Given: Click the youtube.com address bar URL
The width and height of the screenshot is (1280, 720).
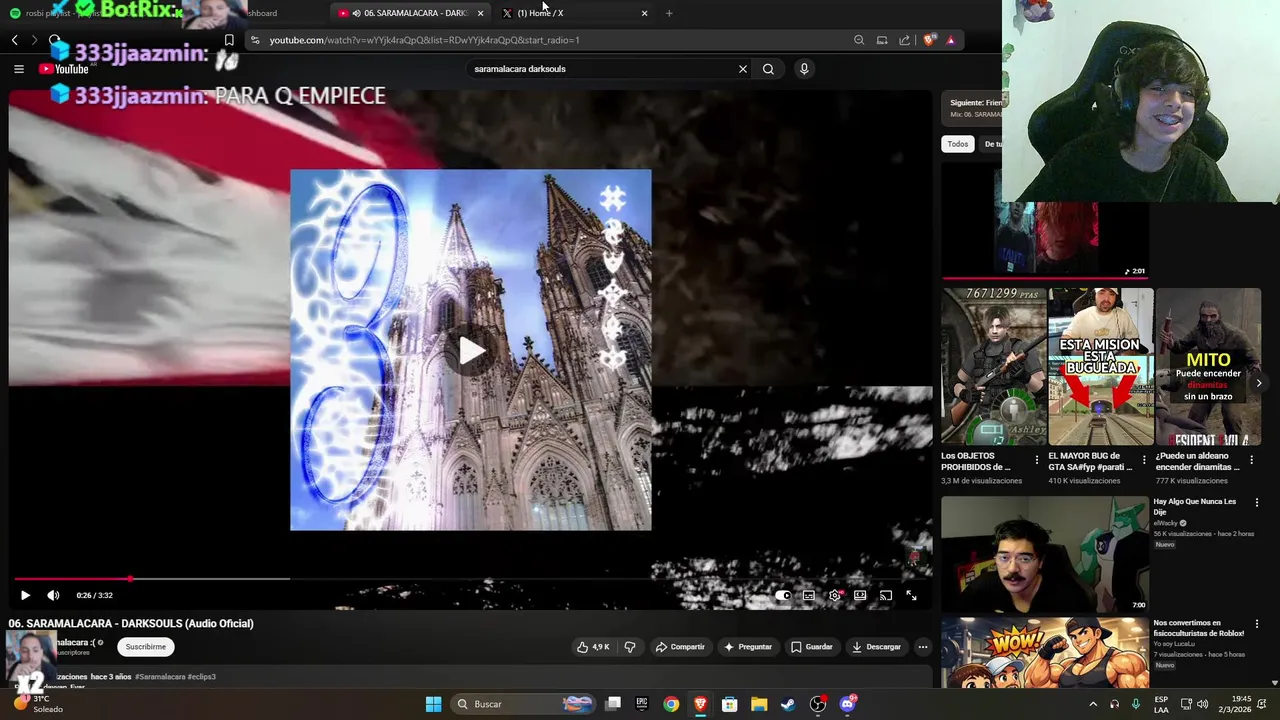Looking at the screenshot, I should 424,40.
